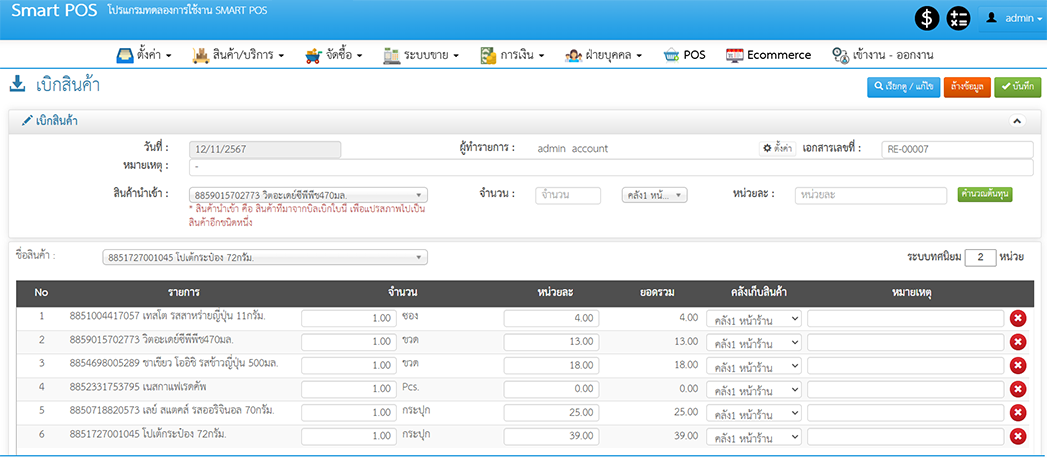This screenshot has height=458, width=1047.
Task: Open warehouse dropdown for เนสกาแฟเรดคัพ row
Action: click(753, 389)
